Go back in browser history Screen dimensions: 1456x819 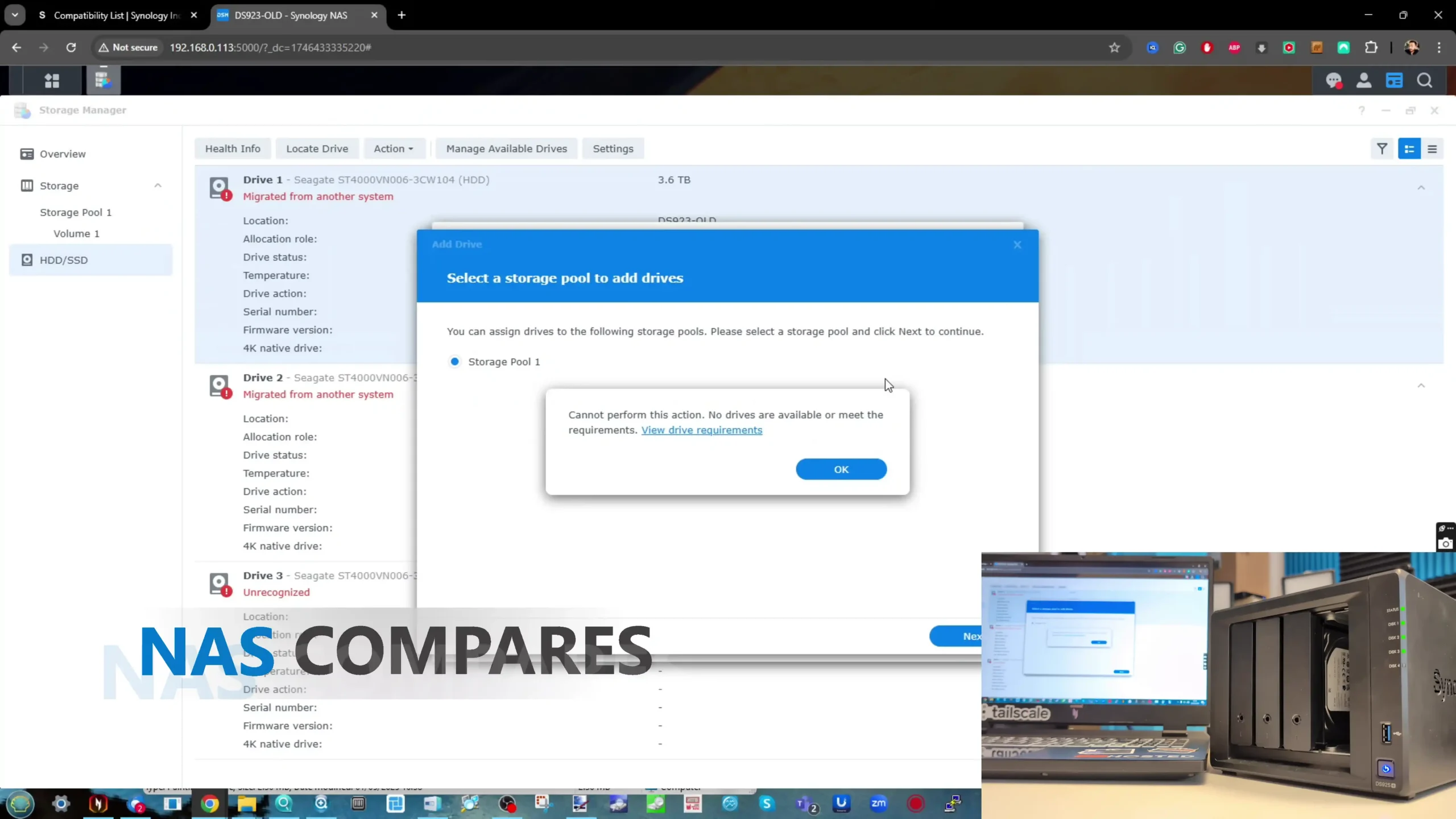click(x=16, y=48)
